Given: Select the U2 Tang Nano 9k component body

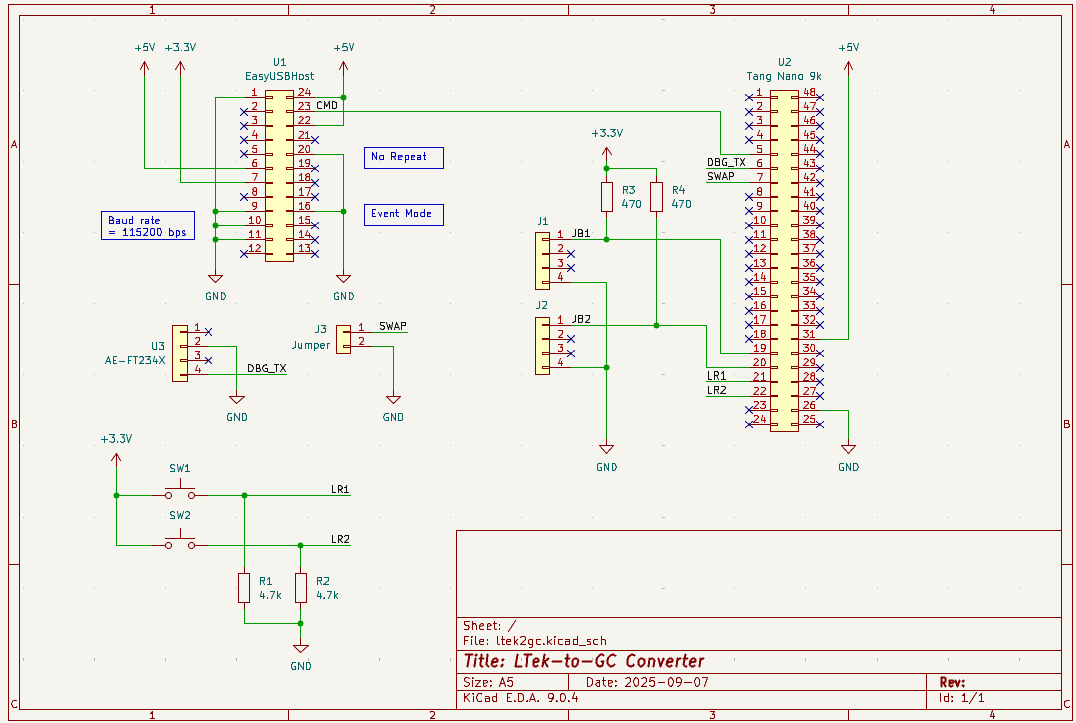Looking at the screenshot, I should click(x=784, y=260).
